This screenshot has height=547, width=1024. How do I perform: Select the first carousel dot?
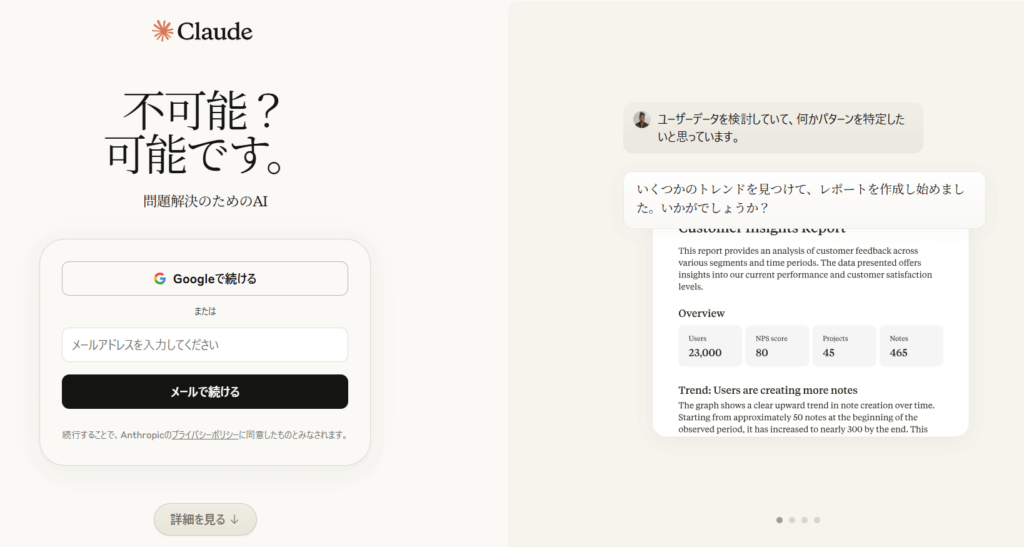coord(779,520)
